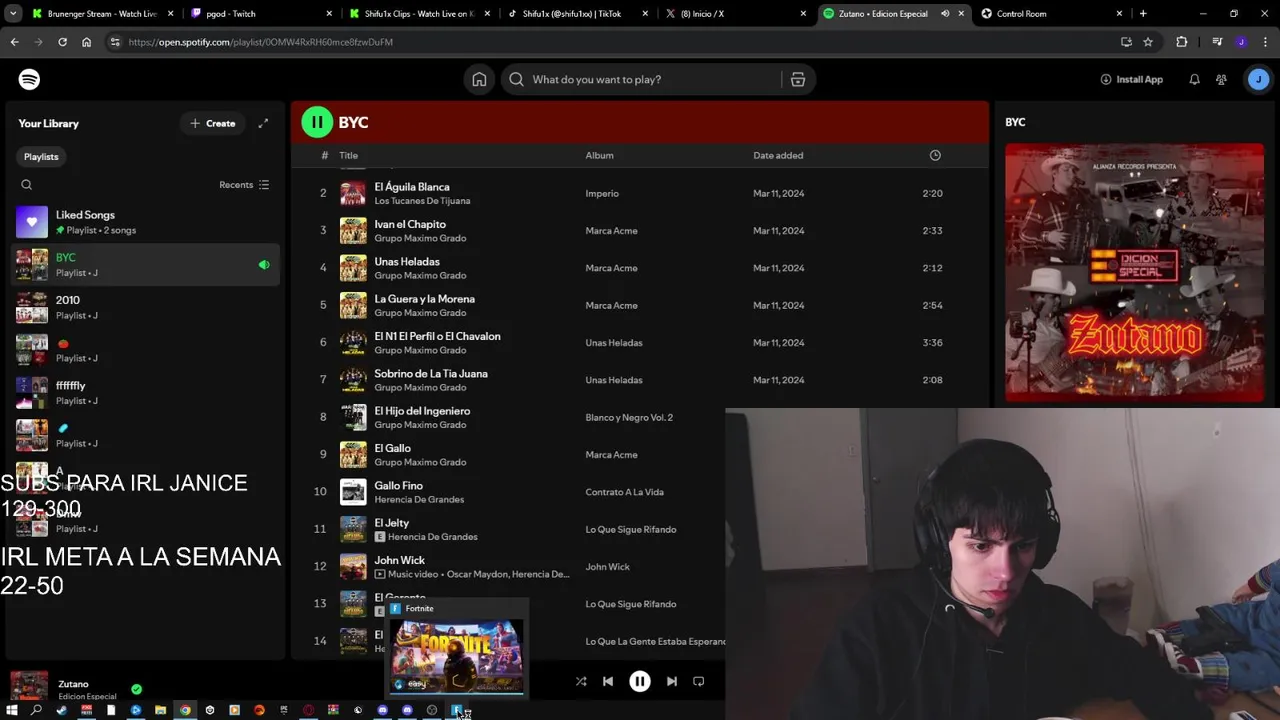Viewport: 1280px width, 720px height.
Task: Click the Zutano album art in right panel
Action: point(1134,272)
